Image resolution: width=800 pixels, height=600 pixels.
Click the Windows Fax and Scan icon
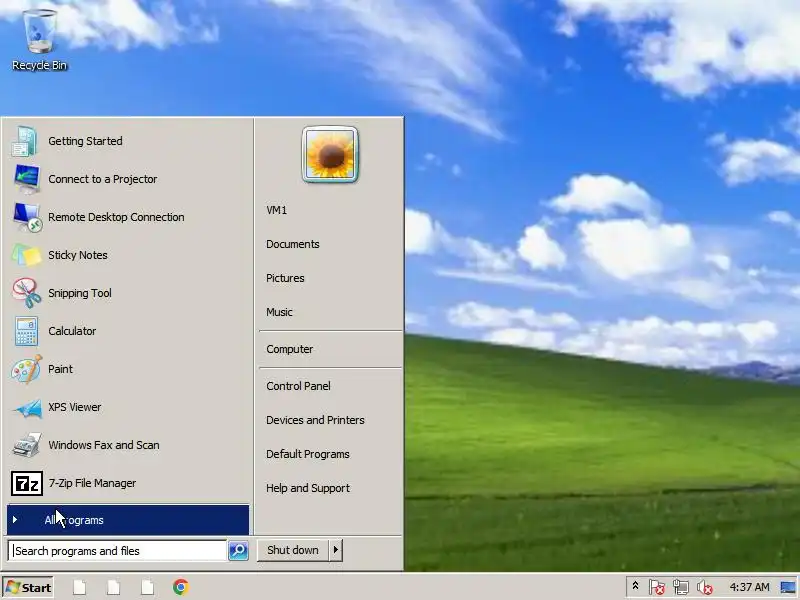tap(27, 445)
